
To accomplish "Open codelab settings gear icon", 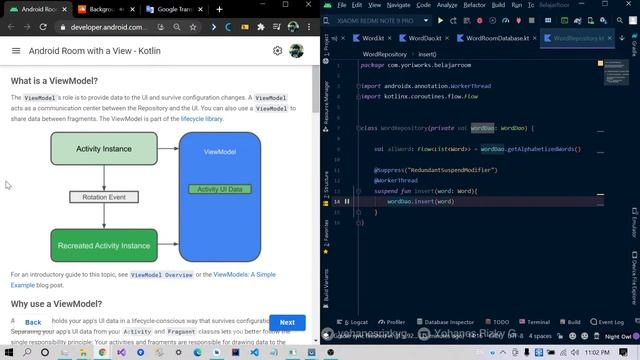I will pyautogui.click(x=278, y=51).
